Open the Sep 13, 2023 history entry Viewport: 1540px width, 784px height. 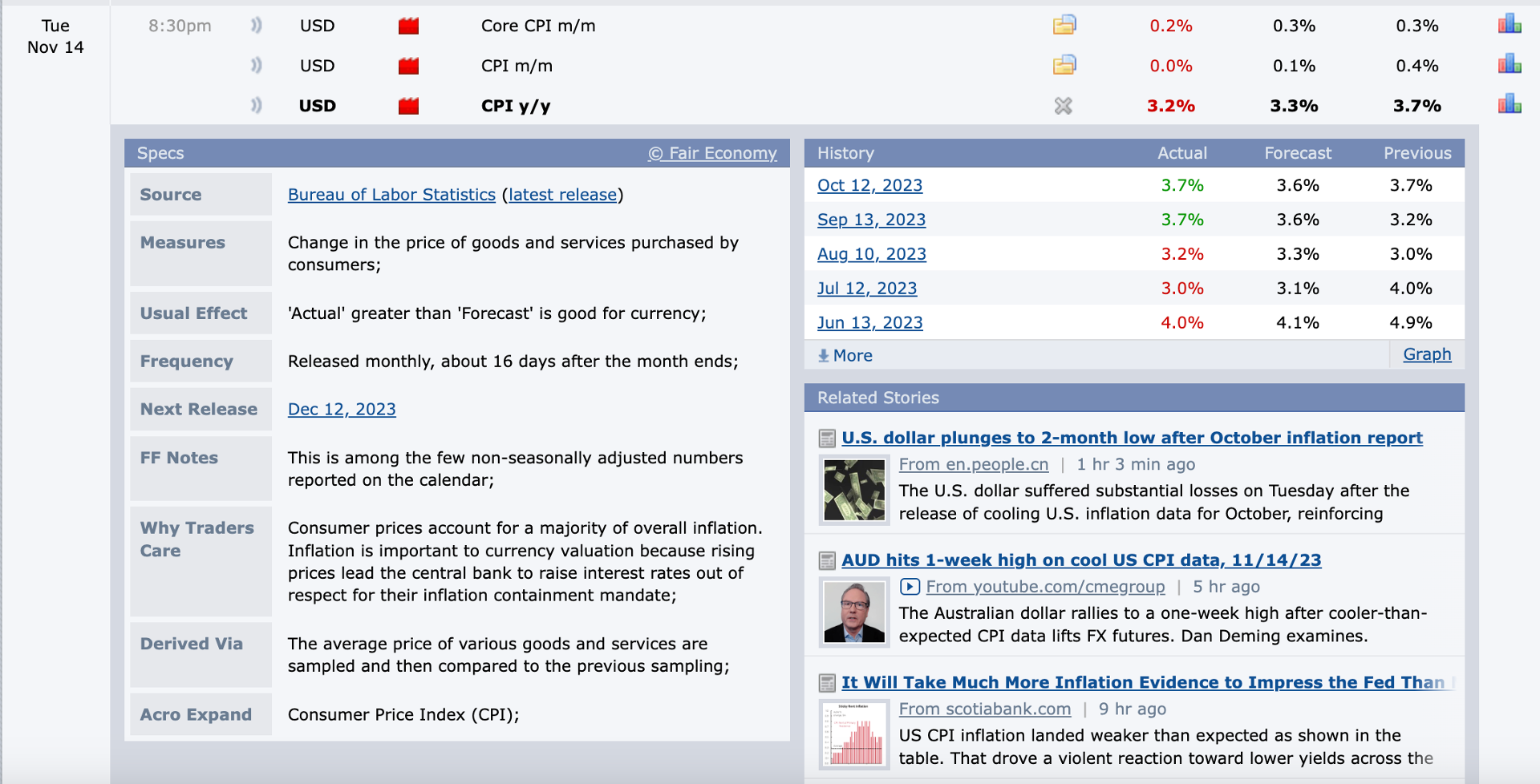coord(871,220)
